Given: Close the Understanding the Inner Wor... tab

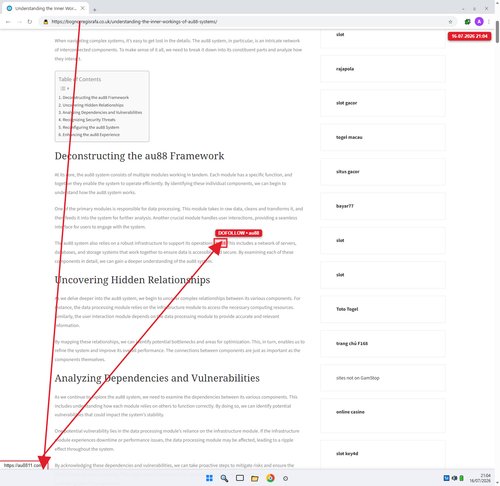Looking at the screenshot, I should coord(83,8).
